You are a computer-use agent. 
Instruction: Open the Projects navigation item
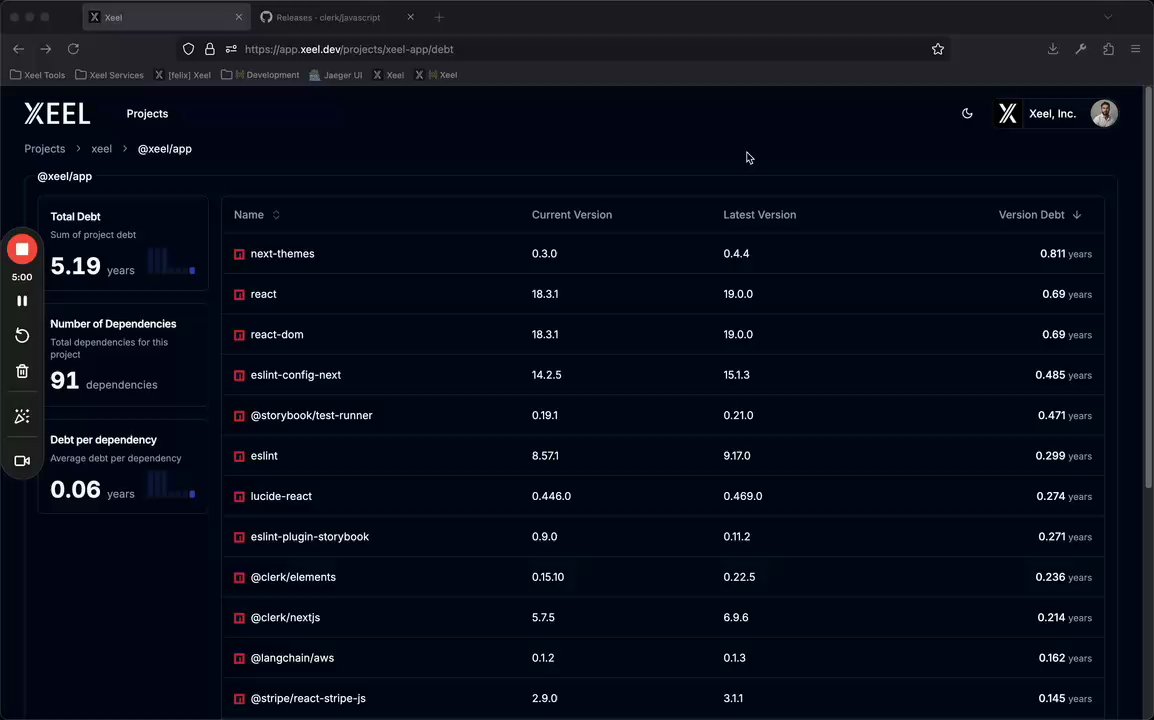(x=147, y=113)
